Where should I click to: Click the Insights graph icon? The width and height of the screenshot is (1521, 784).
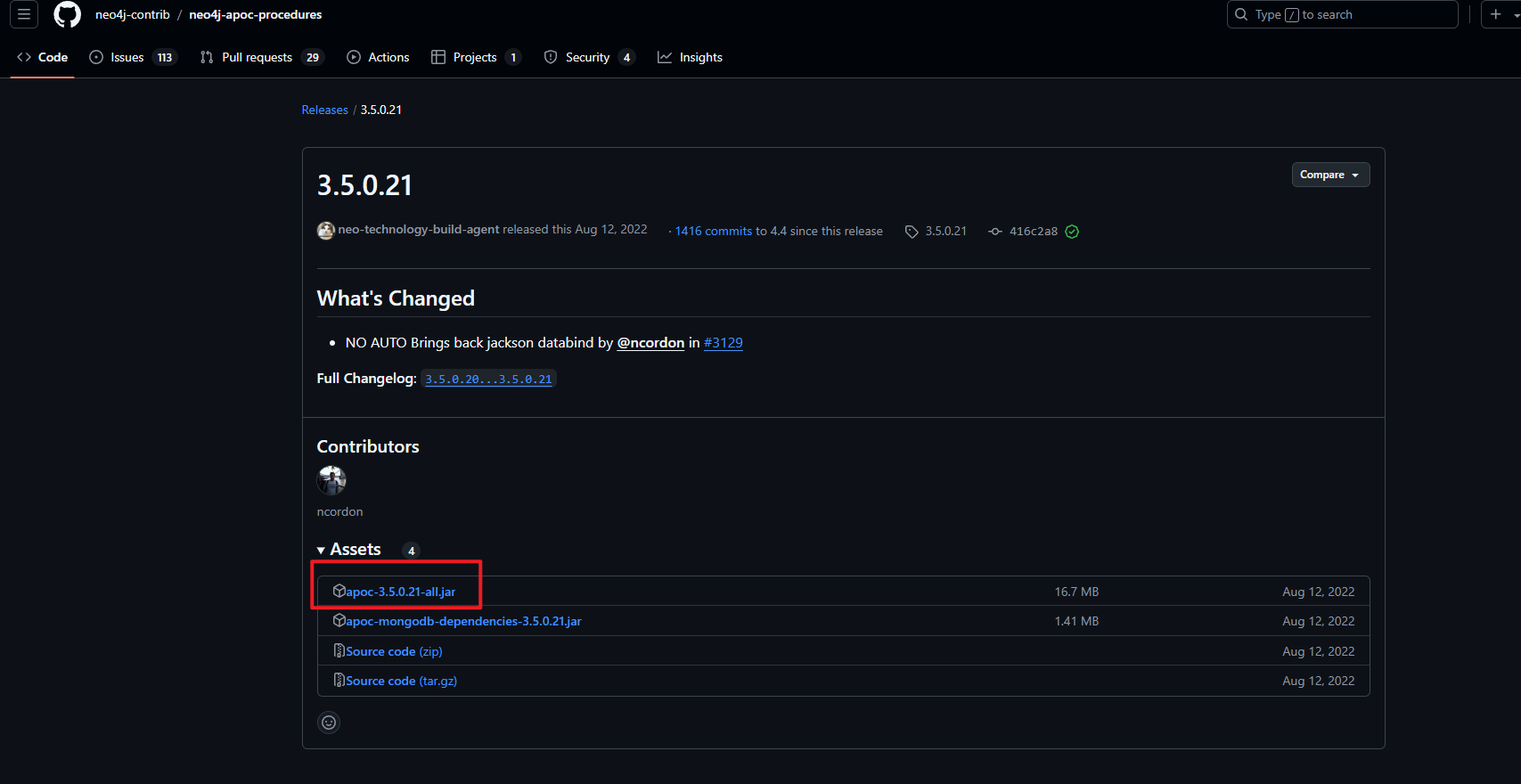pyautogui.click(x=665, y=57)
